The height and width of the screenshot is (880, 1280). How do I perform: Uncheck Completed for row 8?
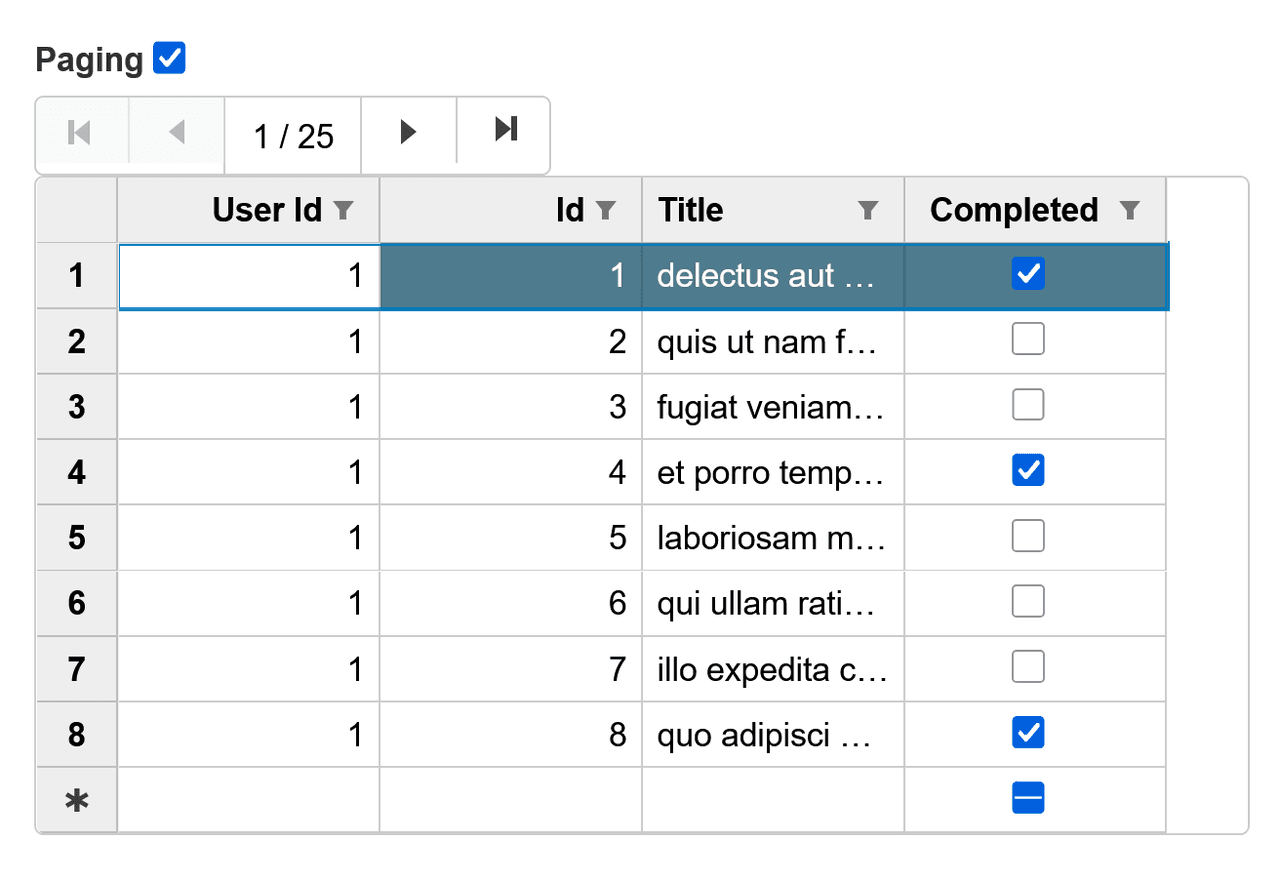(x=1028, y=733)
